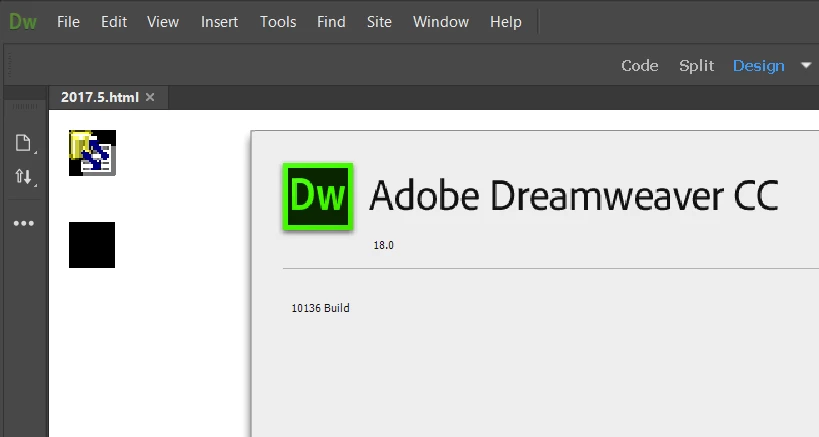
Task: Open the Insert menu
Action: click(219, 21)
